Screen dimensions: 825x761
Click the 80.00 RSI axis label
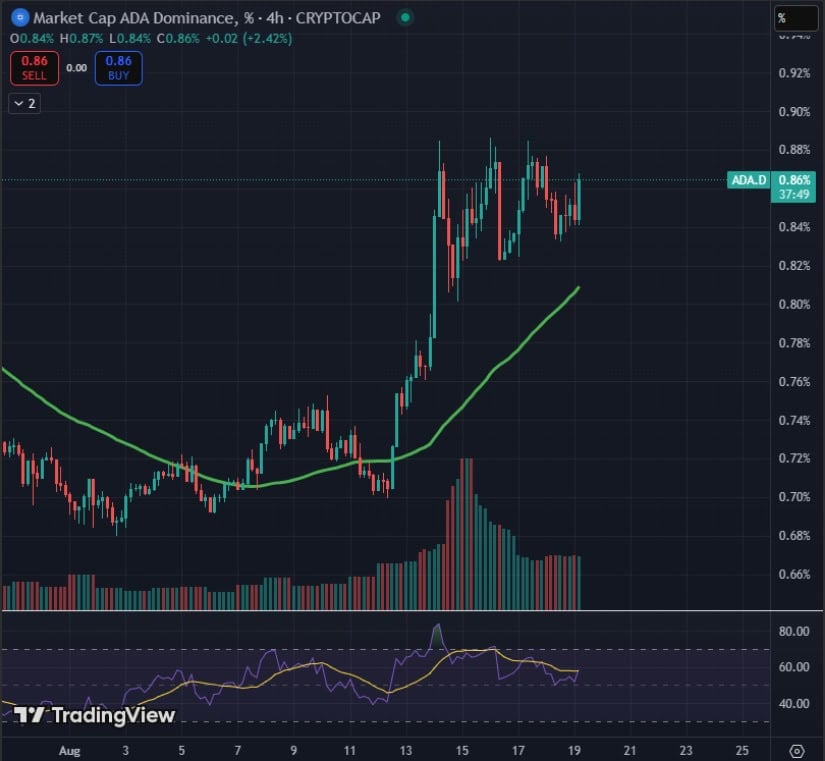point(794,631)
